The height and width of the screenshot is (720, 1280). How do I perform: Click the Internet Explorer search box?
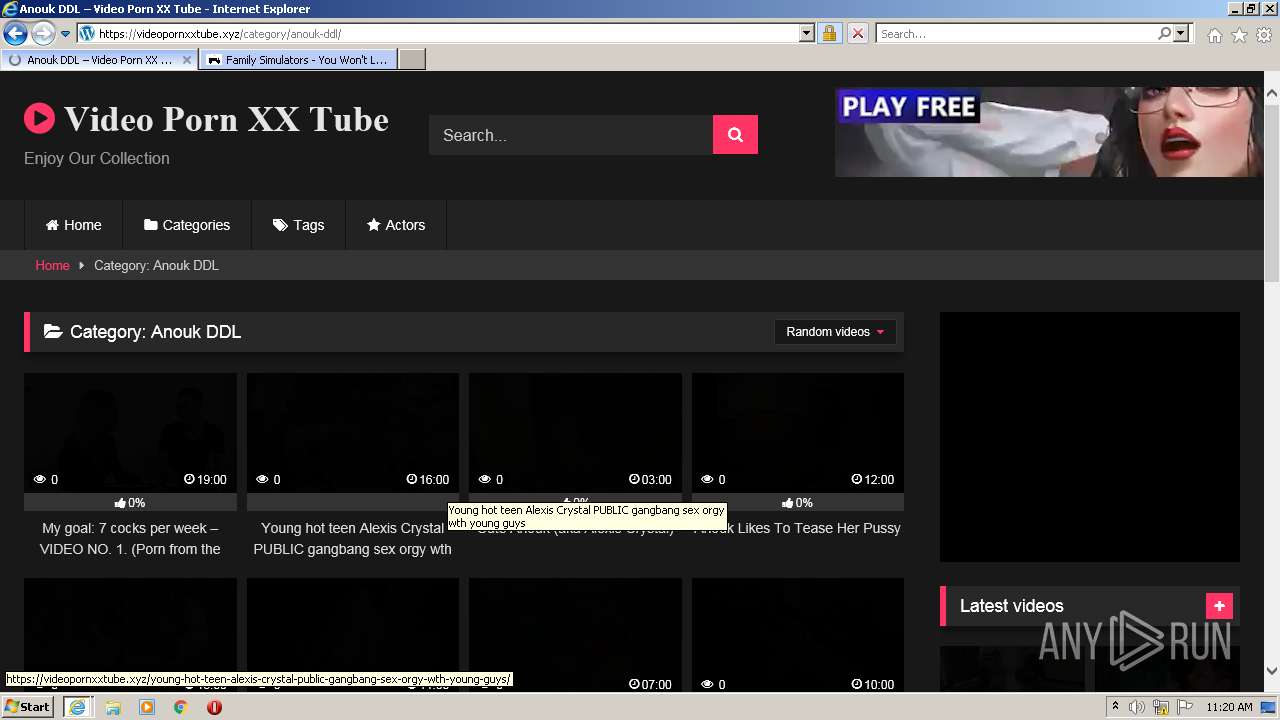pos(1017,34)
